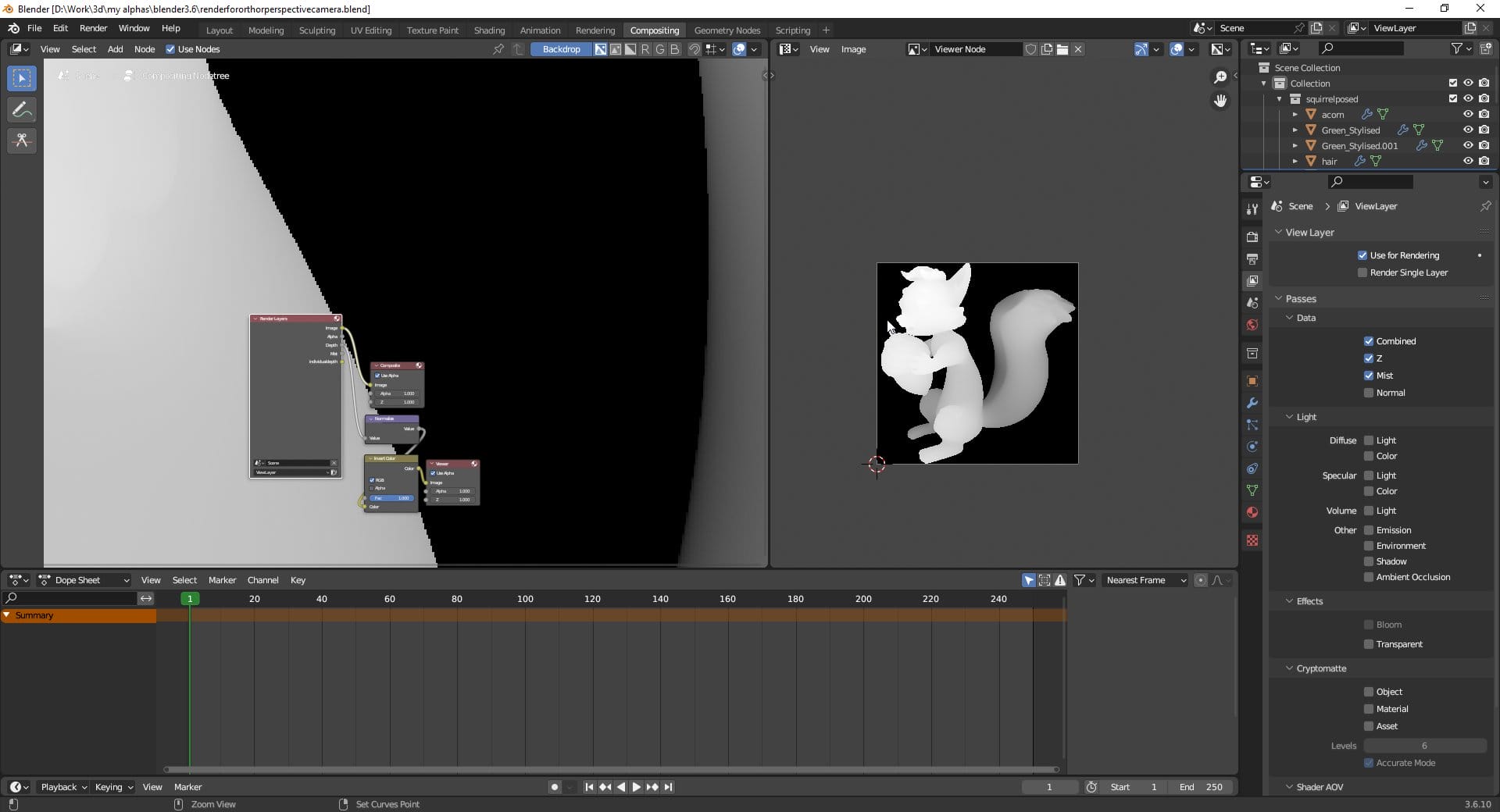The image size is (1500, 812).
Task: Disable the Mist pass checkbox
Action: (1369, 376)
